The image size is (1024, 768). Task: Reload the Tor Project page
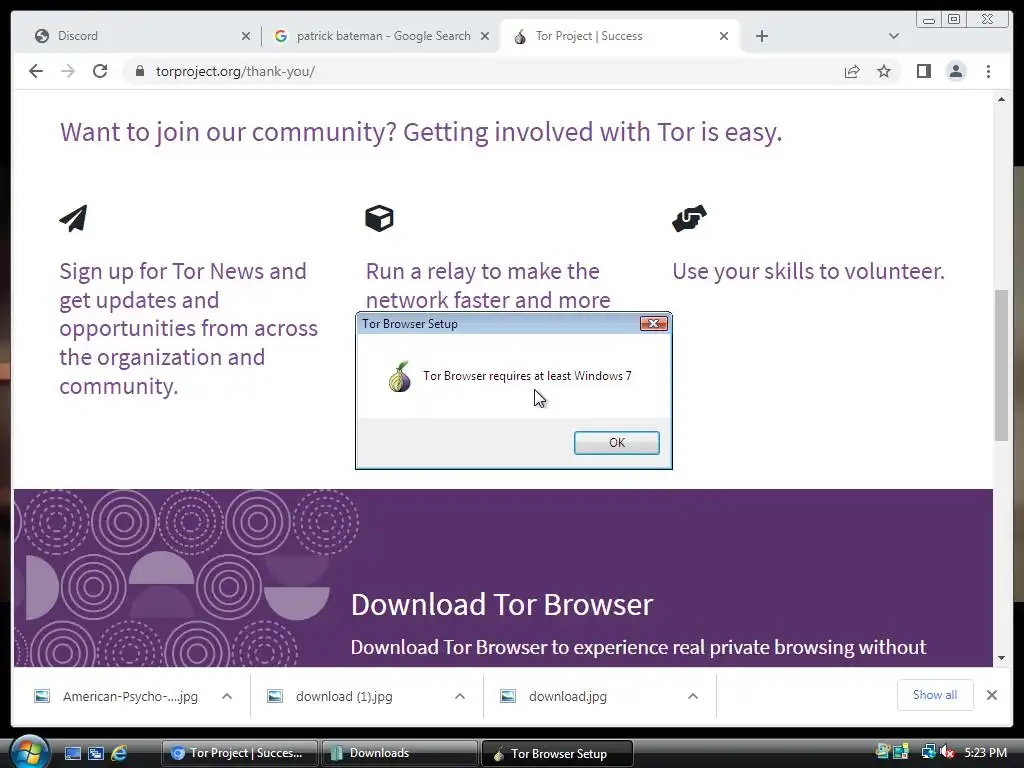[x=100, y=71]
